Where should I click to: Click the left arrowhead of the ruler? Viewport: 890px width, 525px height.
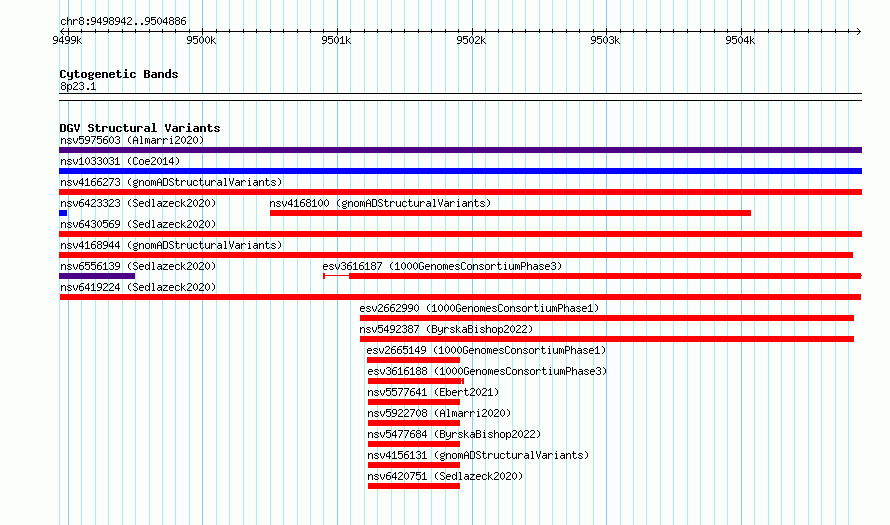[62, 31]
